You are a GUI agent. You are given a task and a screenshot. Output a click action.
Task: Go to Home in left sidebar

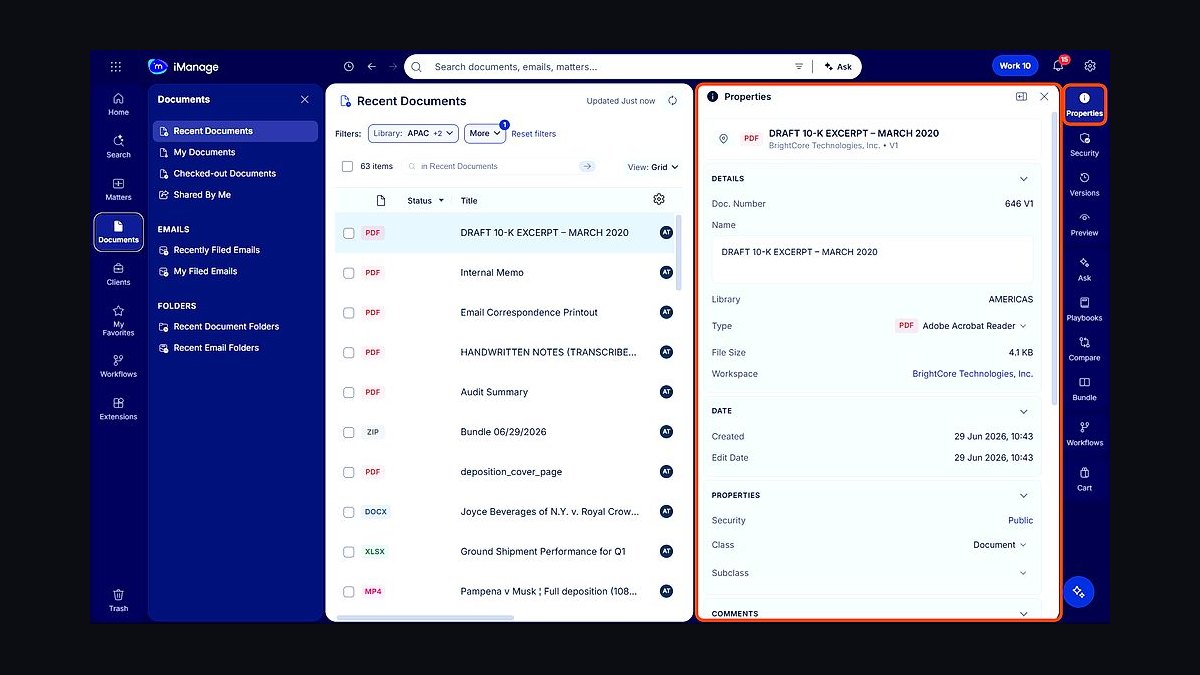[x=118, y=104]
